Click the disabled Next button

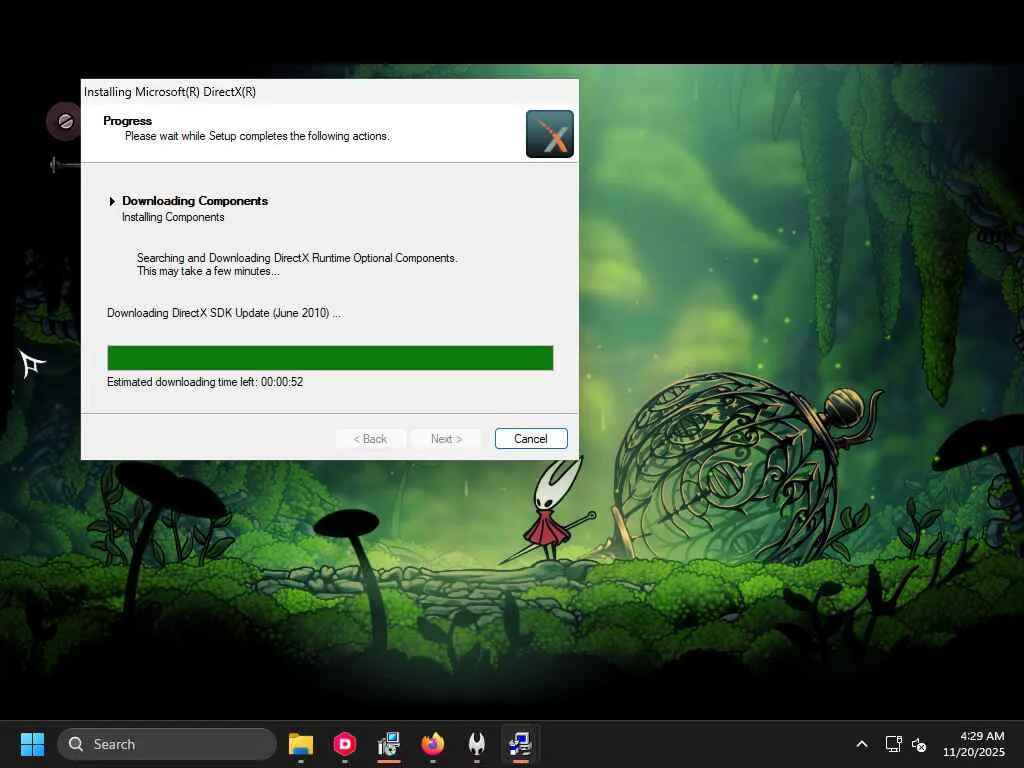tap(446, 439)
